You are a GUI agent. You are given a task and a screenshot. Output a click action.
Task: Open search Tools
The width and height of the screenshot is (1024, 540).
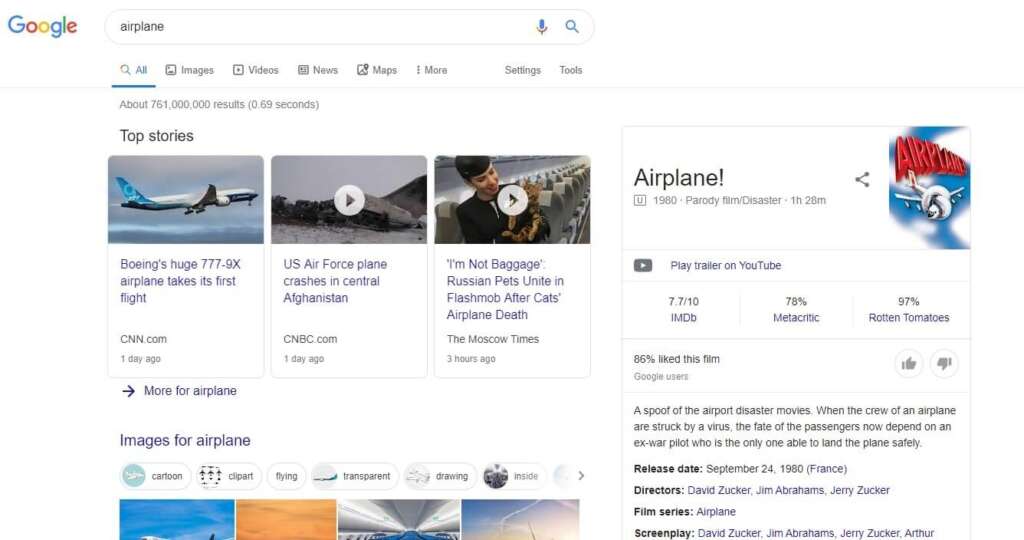point(571,70)
